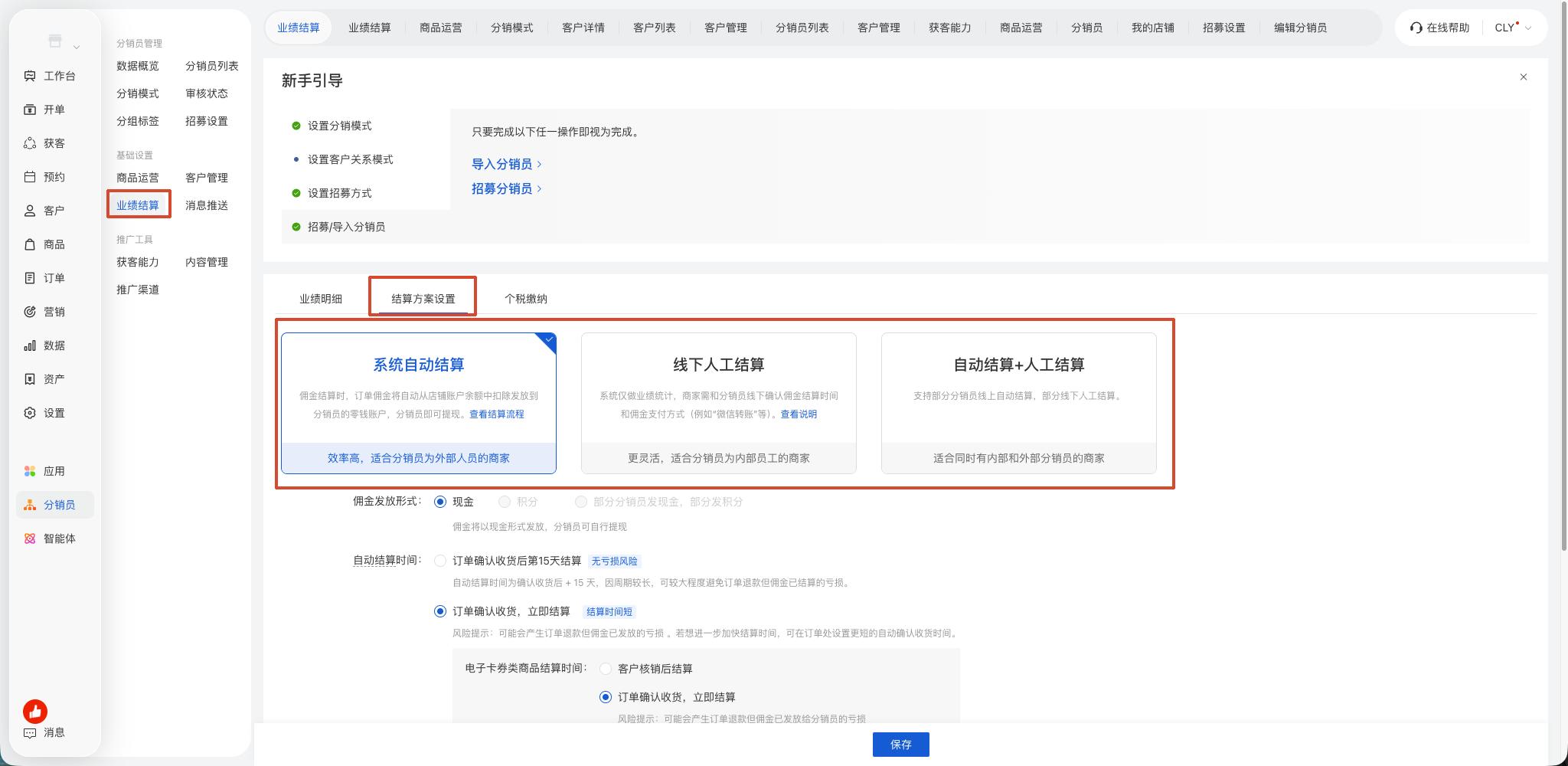Viewport: 1568px width, 766px height.
Task: Click the 资产 assets icon
Action: [30, 379]
